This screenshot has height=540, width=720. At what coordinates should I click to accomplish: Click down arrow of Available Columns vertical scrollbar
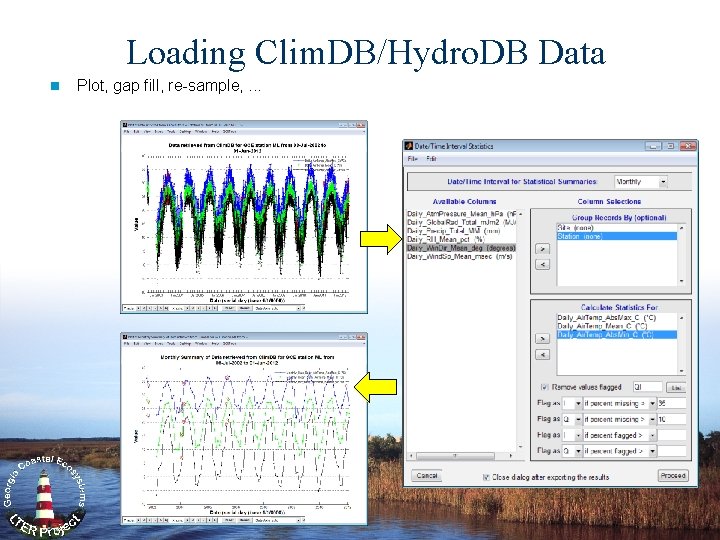coord(520,447)
